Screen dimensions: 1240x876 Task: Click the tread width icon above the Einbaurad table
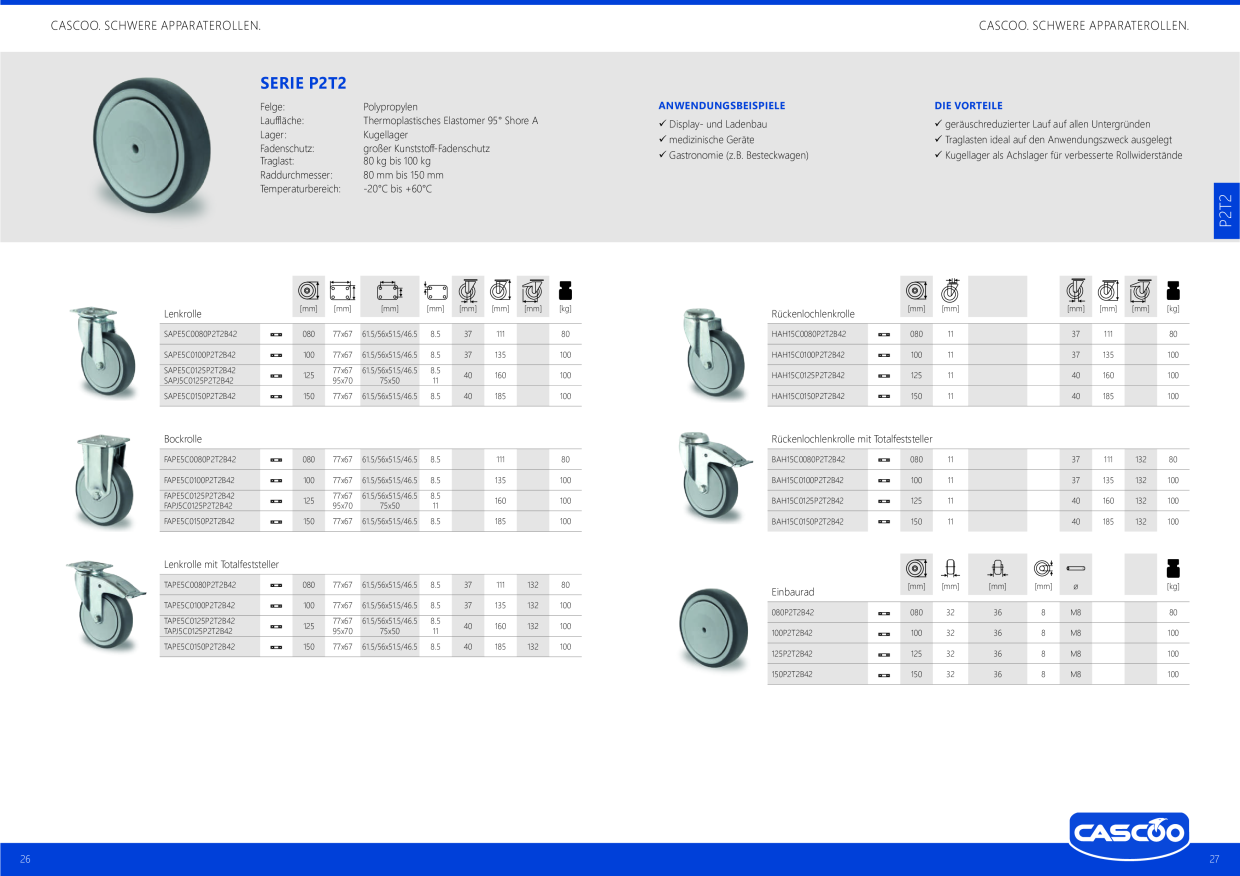(950, 568)
